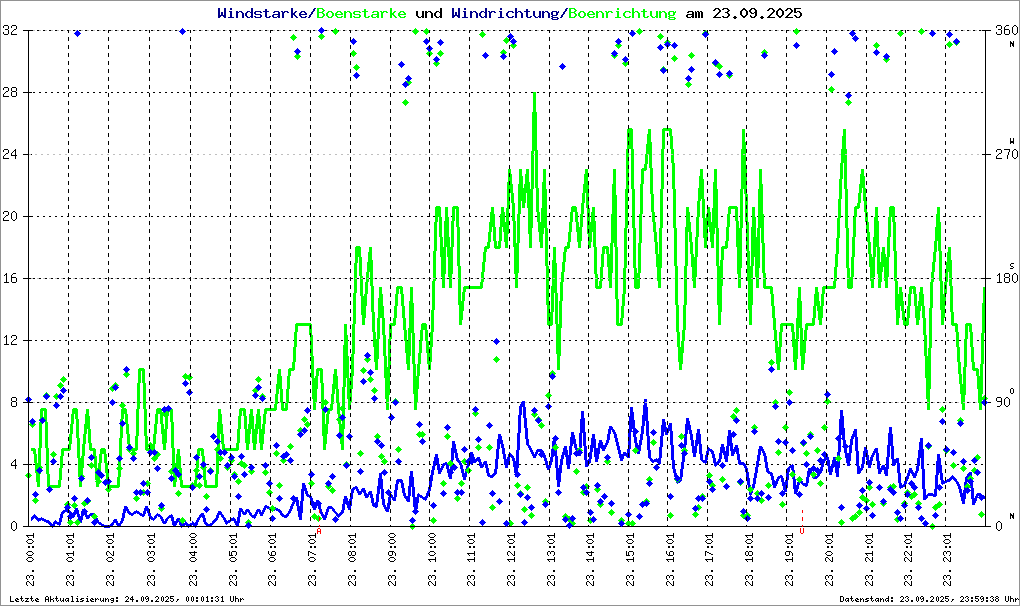Click the compass letter O on direction axis
Screen dimensions: 1020x606
coord(1012,390)
